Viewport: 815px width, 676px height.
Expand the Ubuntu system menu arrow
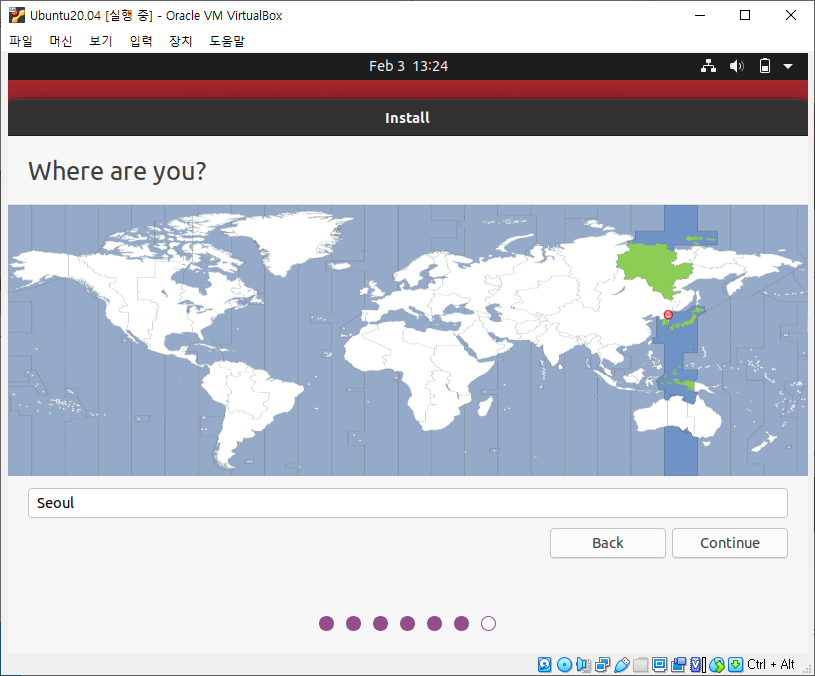coord(788,67)
